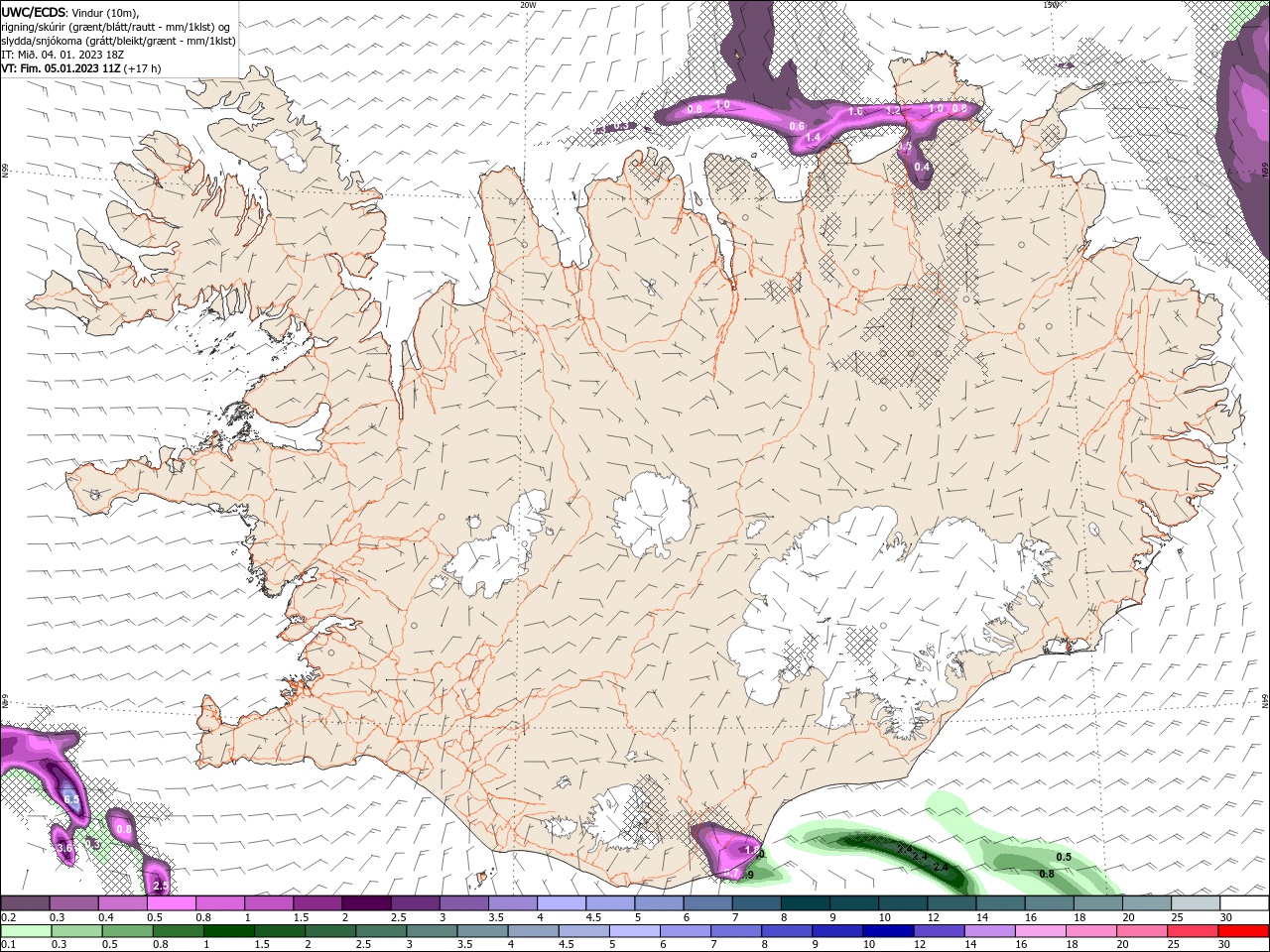Click the Hofsjökull glacier in central Iceland

click(652, 514)
